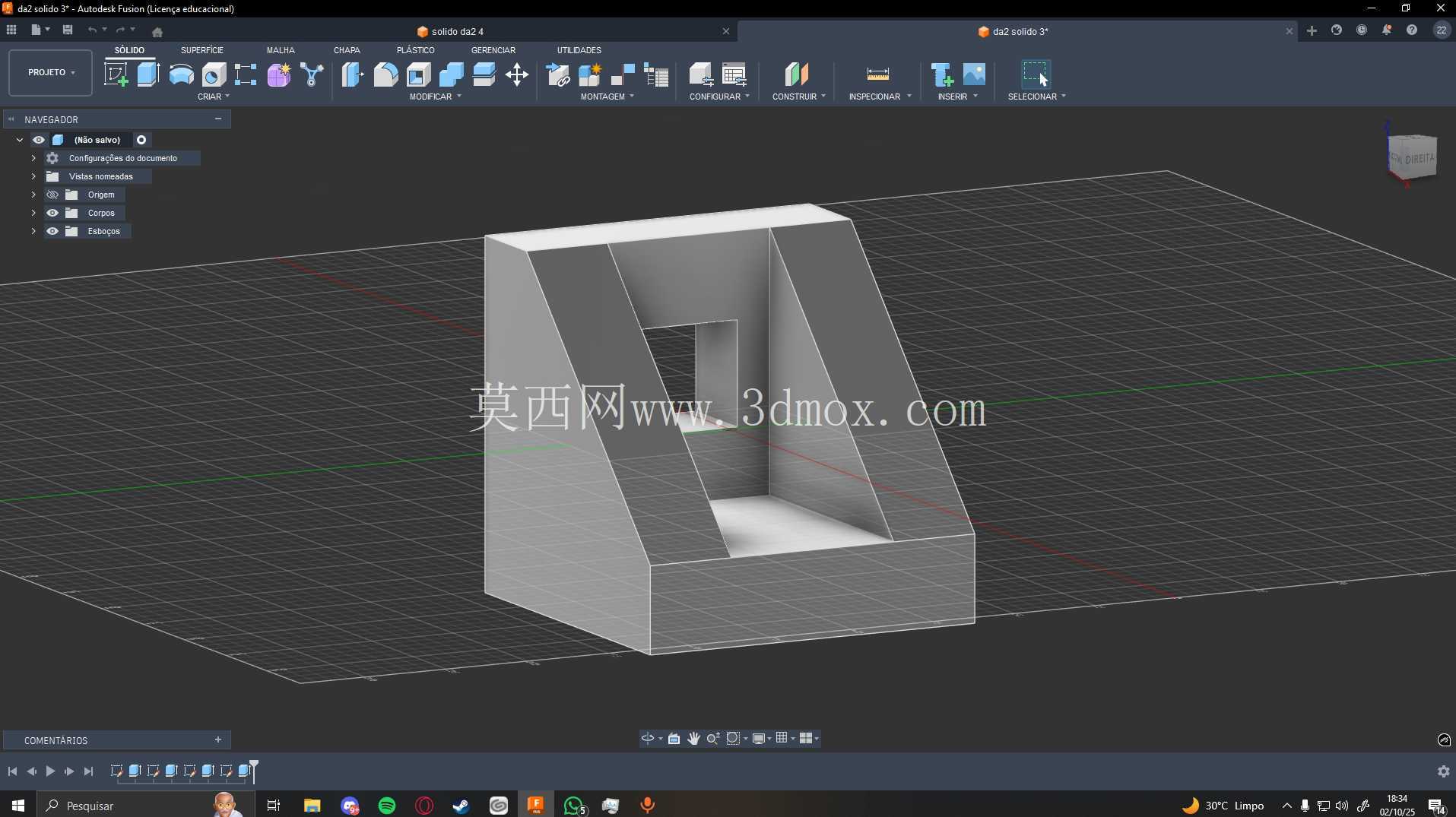Click the Joint icon in Montagem
The width and height of the screenshot is (1456, 817).
[x=623, y=74]
